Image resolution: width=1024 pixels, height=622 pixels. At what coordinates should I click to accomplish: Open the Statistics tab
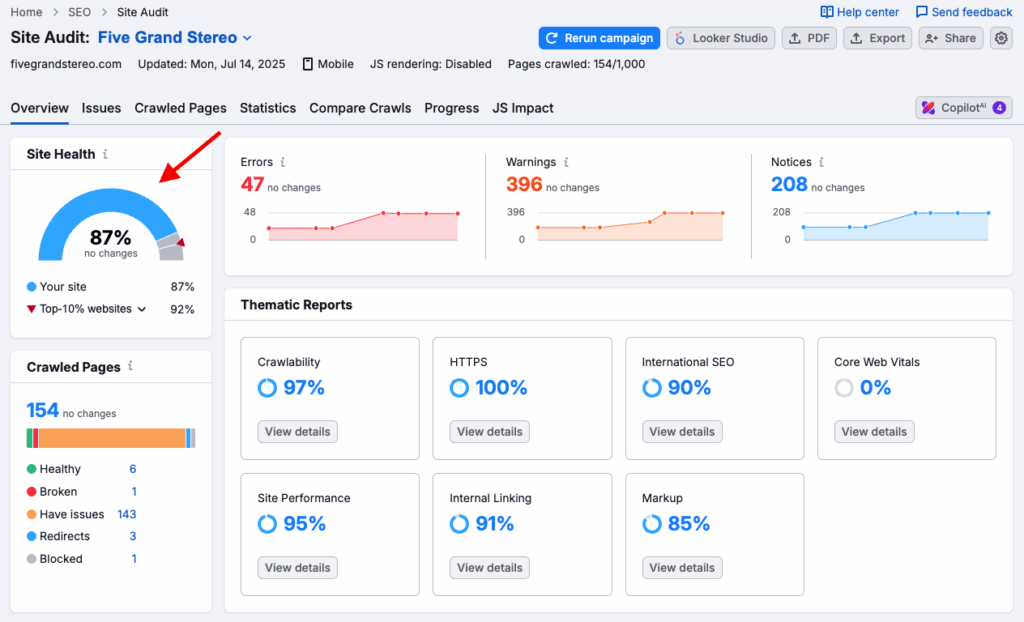pos(268,108)
